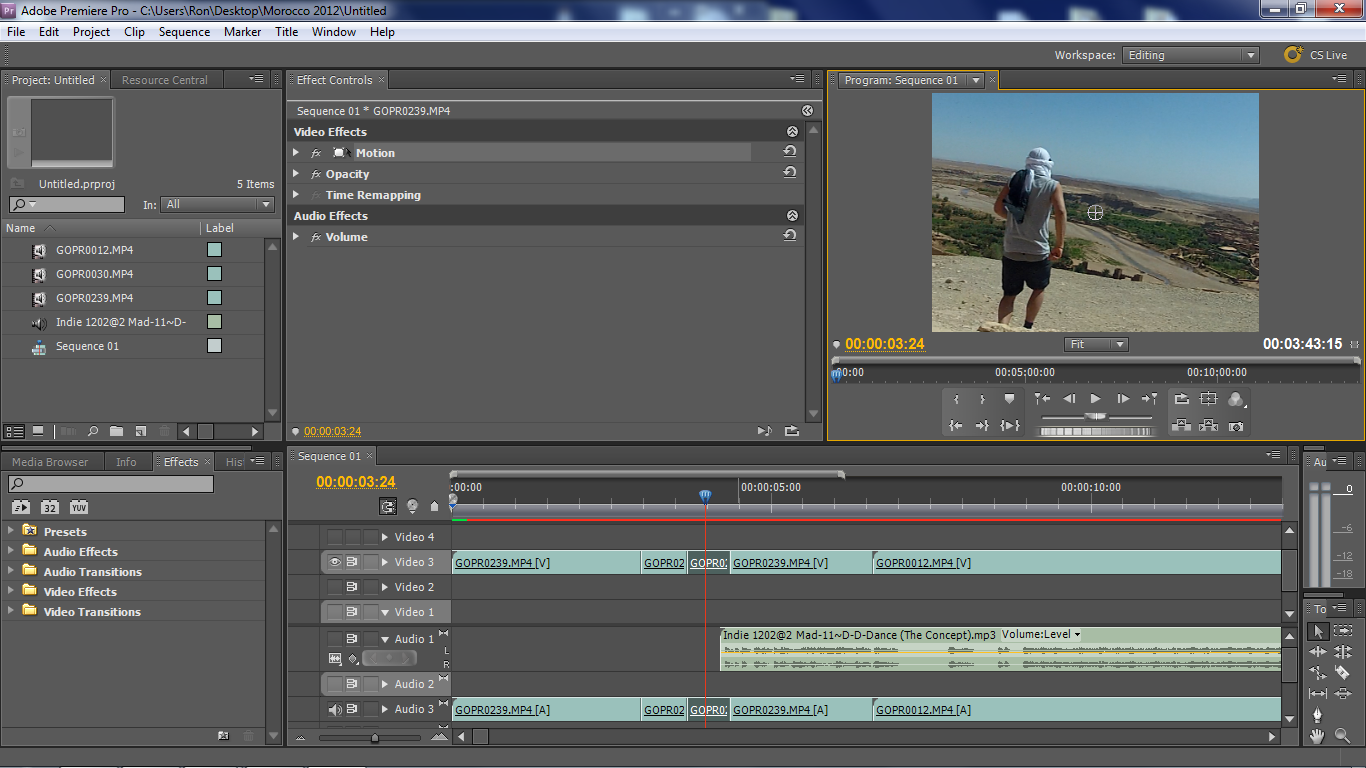This screenshot has width=1366, height=768.
Task: Select the Track Select tool
Action: (x=1343, y=631)
